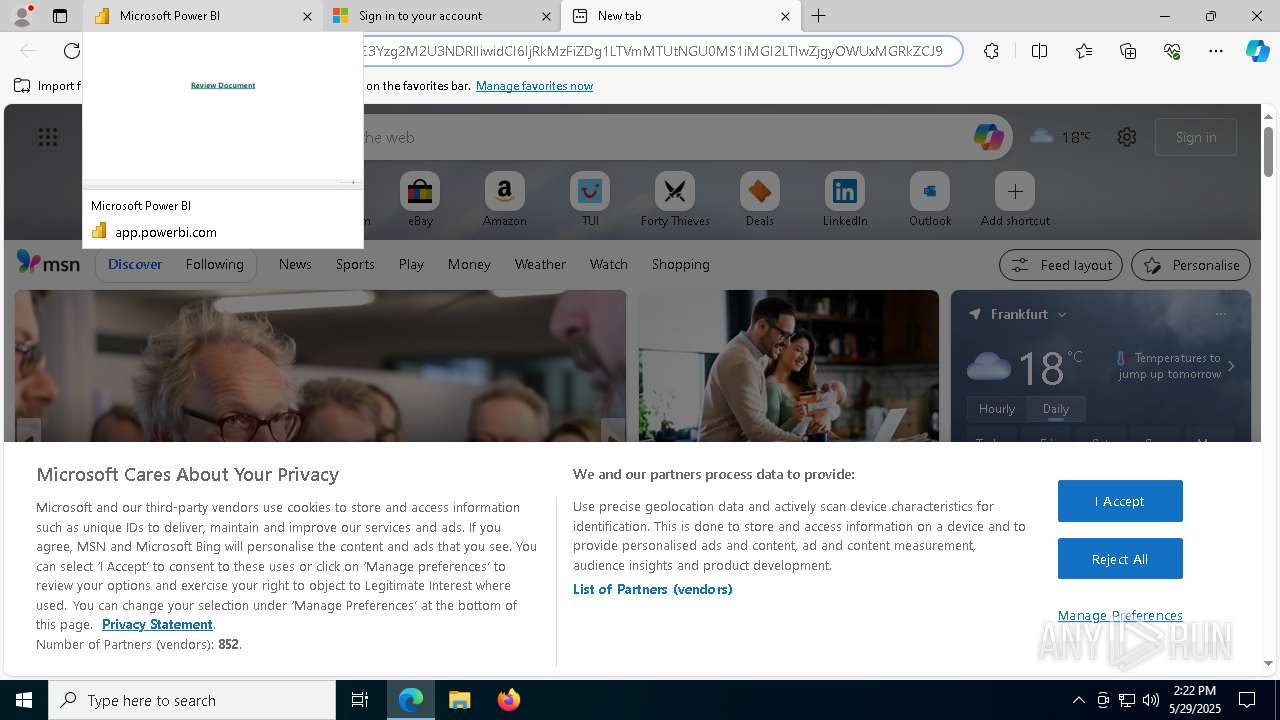
Task: Open the Money category
Action: pyautogui.click(x=469, y=264)
